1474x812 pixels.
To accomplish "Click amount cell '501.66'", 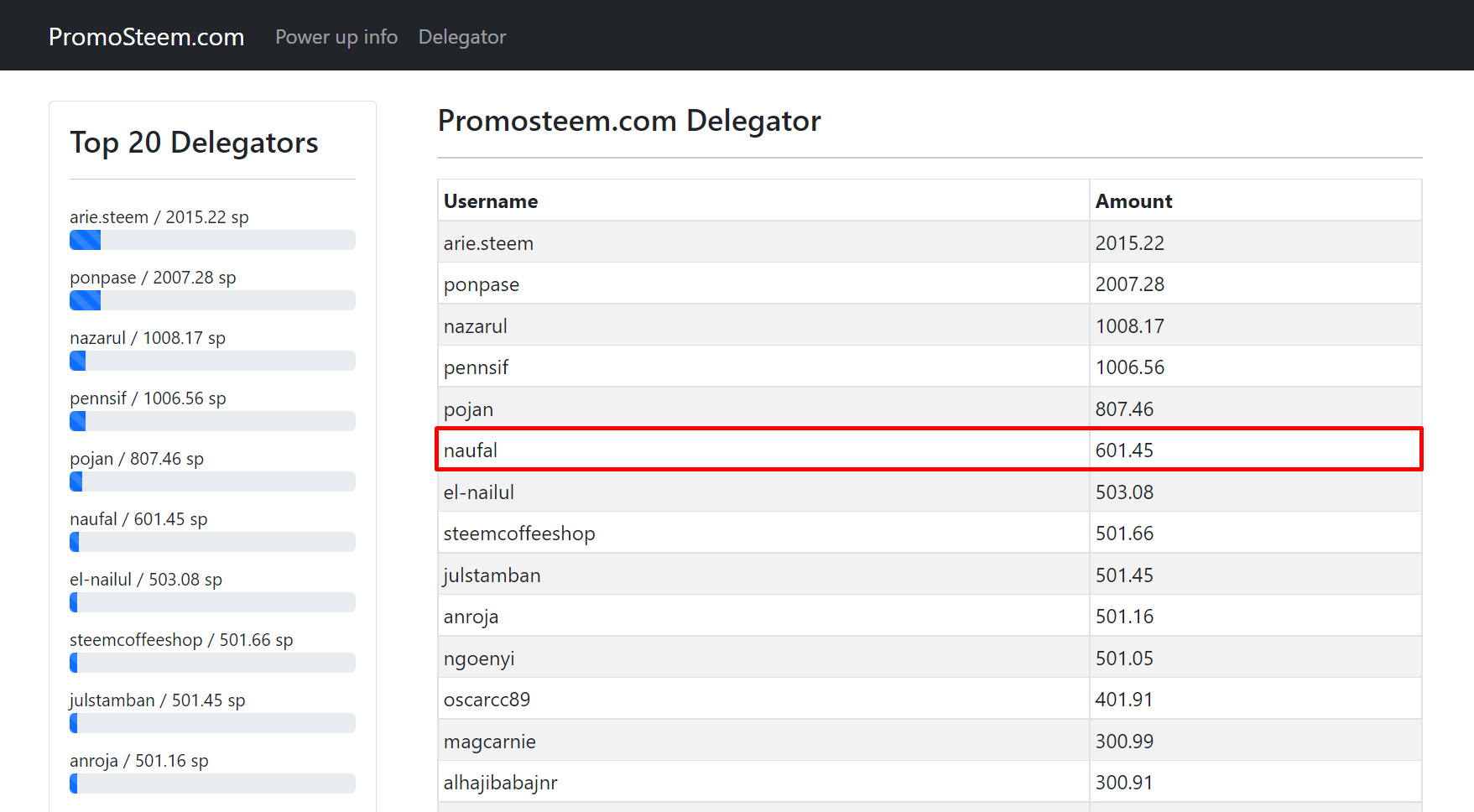I will click(1255, 533).
